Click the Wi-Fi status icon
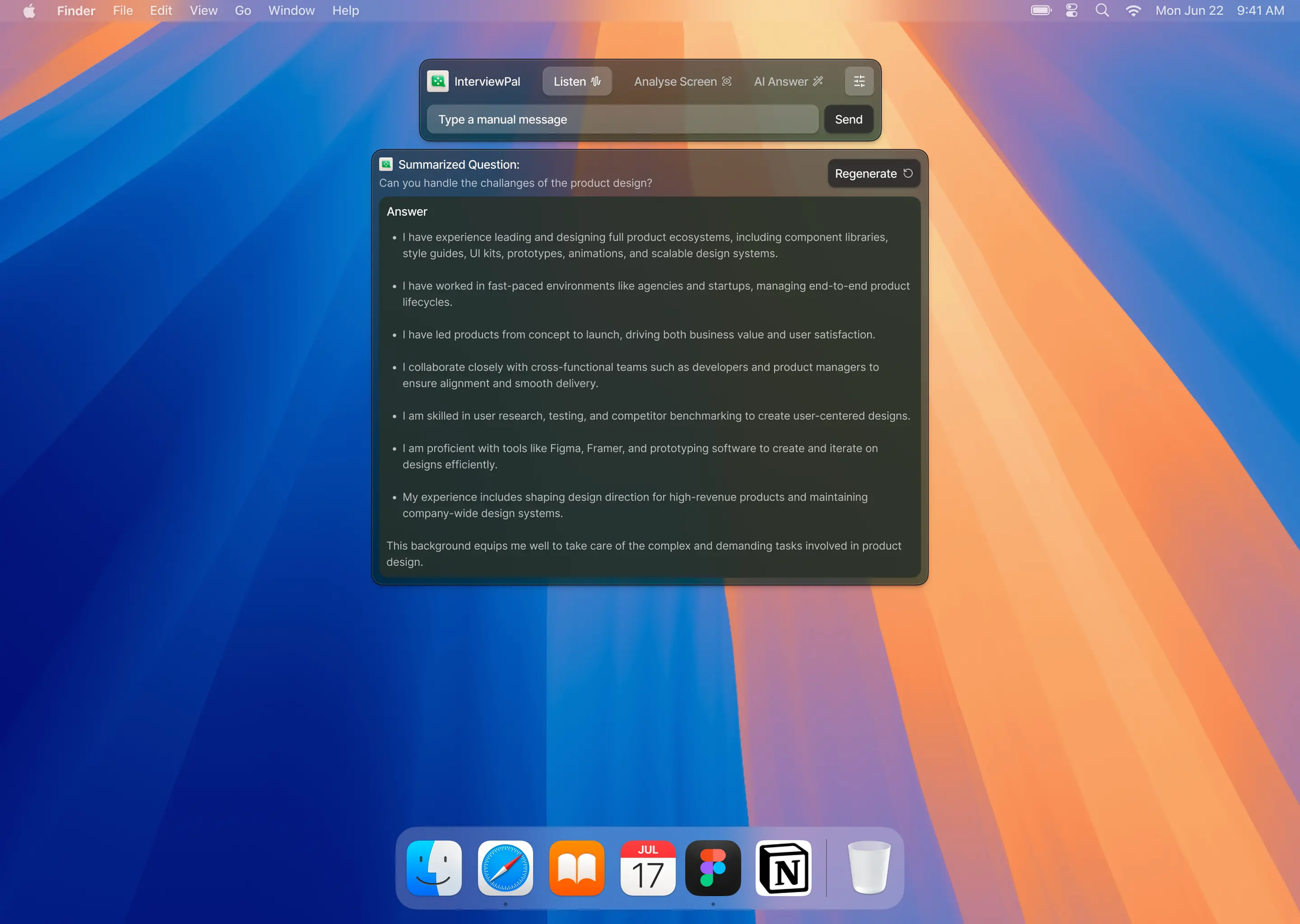This screenshot has width=1300, height=924. tap(1133, 10)
